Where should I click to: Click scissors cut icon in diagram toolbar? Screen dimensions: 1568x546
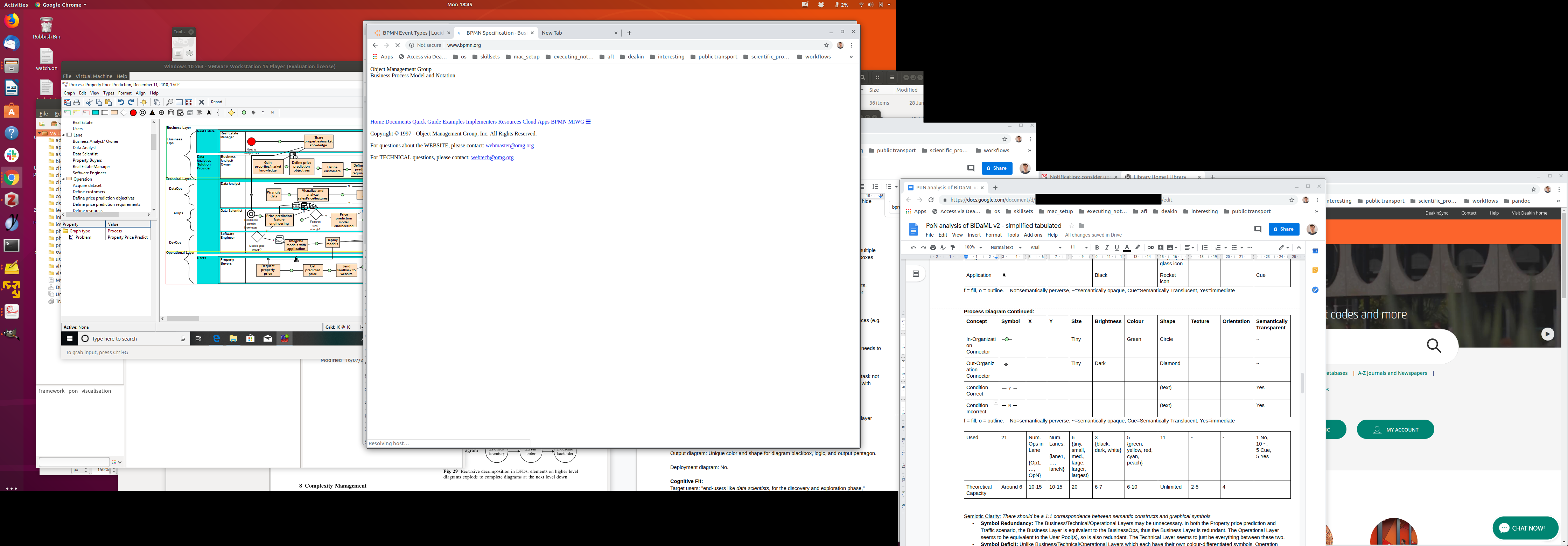(x=90, y=102)
